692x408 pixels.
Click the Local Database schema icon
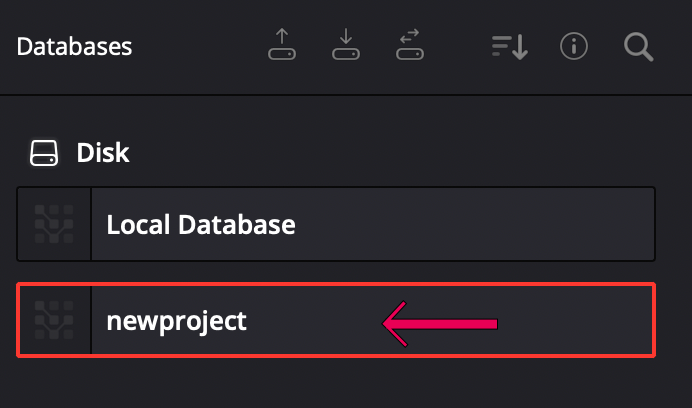click(54, 224)
